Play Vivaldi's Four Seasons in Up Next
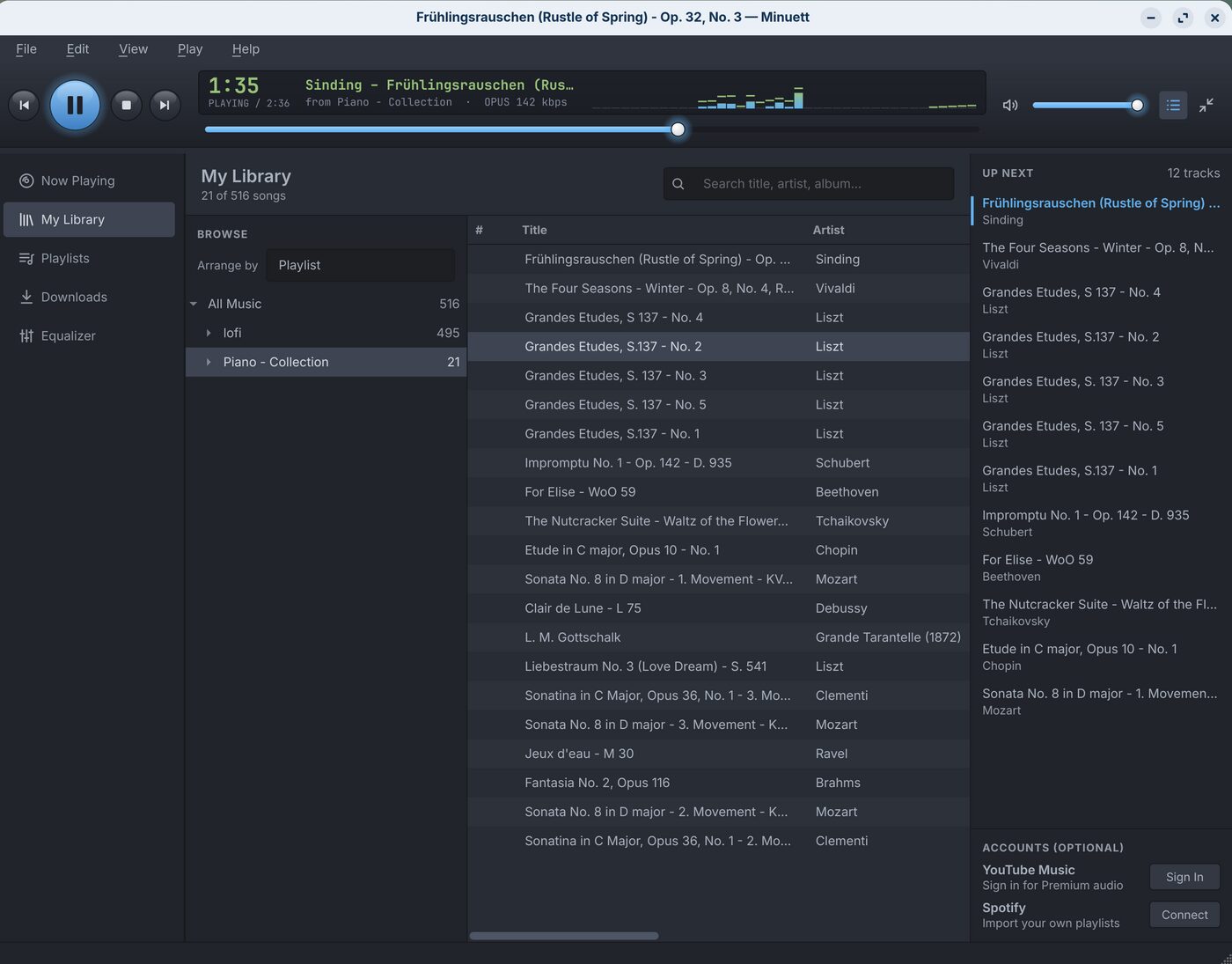This screenshot has width=1232, height=964. [x=1100, y=255]
